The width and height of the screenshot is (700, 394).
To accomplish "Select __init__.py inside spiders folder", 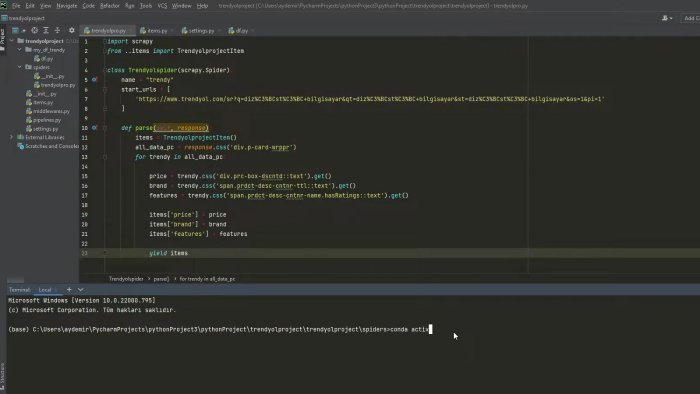I will point(49,76).
